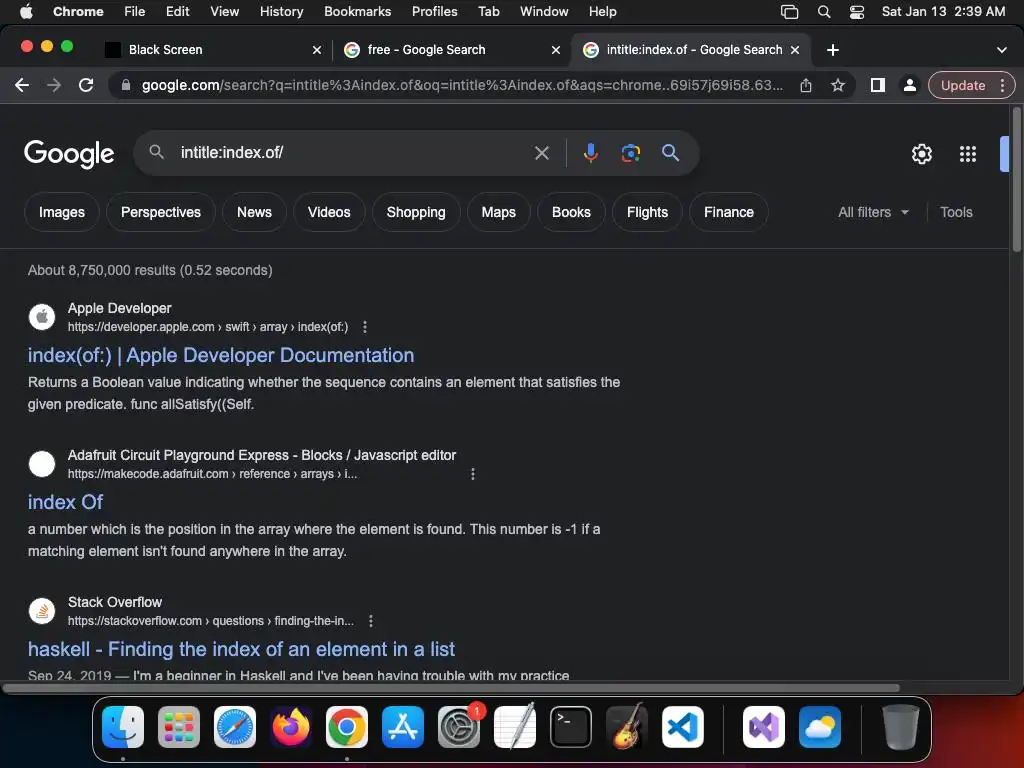Click the browser forward arrow
The width and height of the screenshot is (1024, 768).
pyautogui.click(x=54, y=85)
